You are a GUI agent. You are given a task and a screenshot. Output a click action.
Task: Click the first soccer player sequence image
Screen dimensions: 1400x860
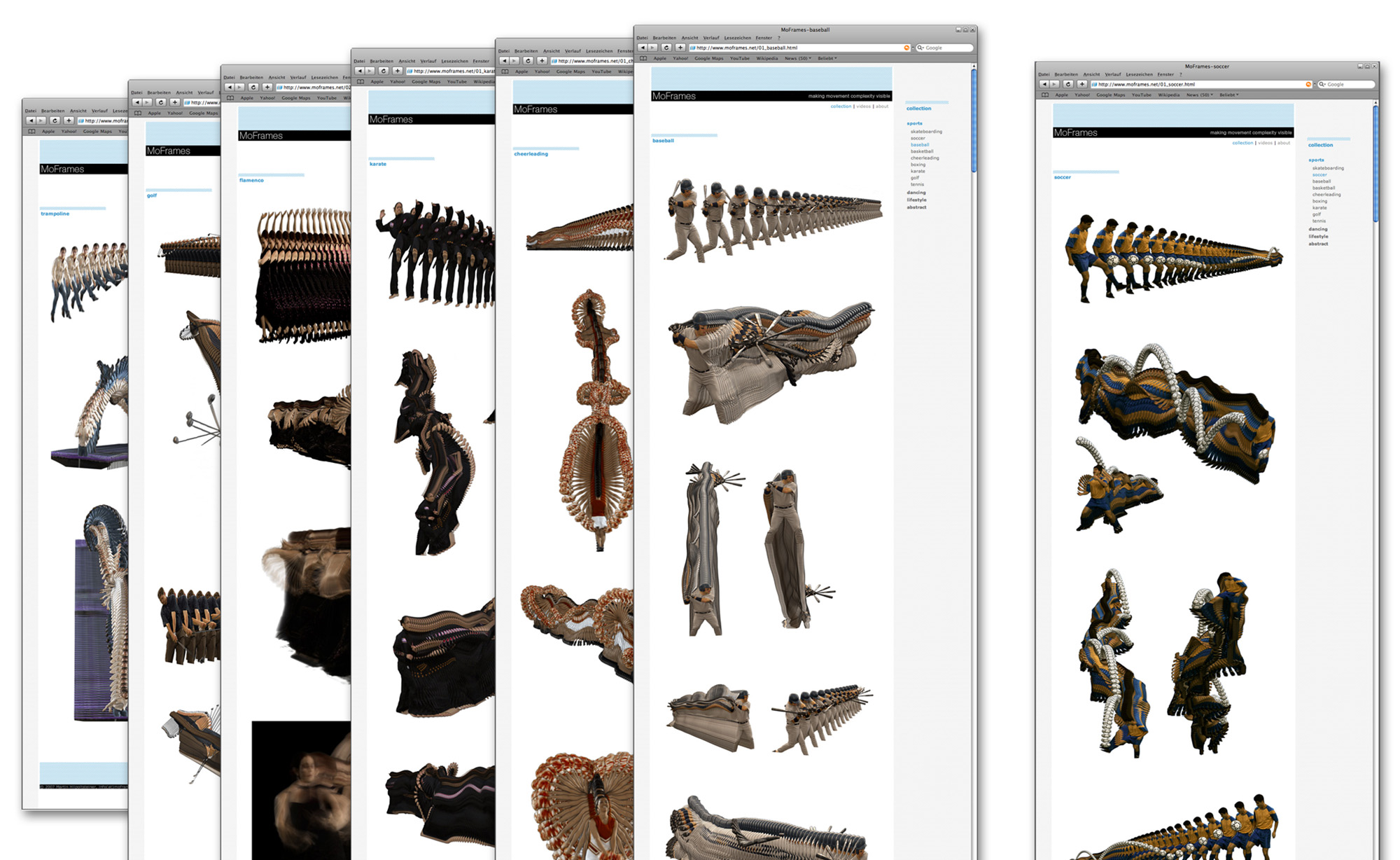click(1172, 259)
